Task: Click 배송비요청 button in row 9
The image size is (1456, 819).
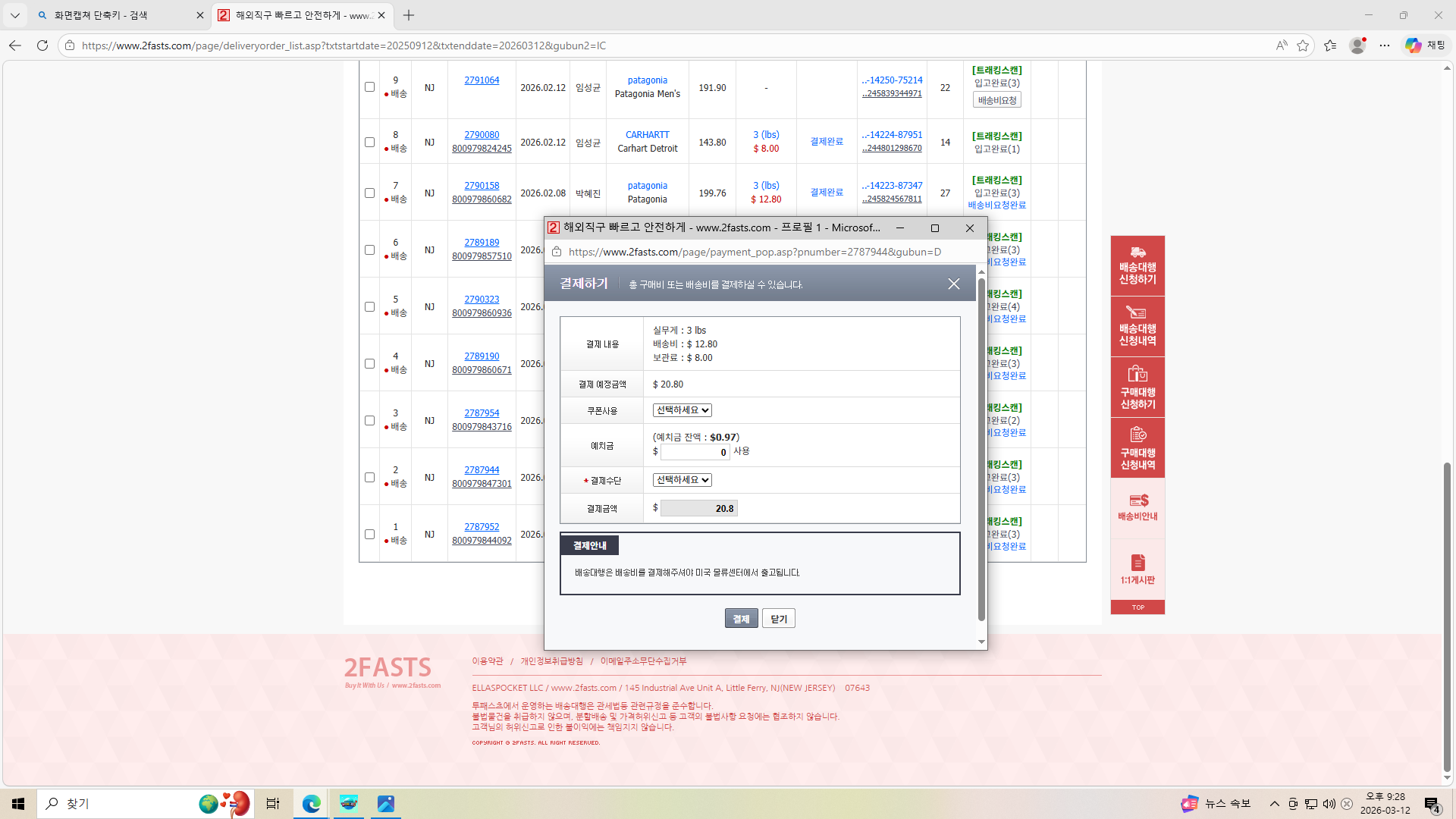Action: (996, 100)
